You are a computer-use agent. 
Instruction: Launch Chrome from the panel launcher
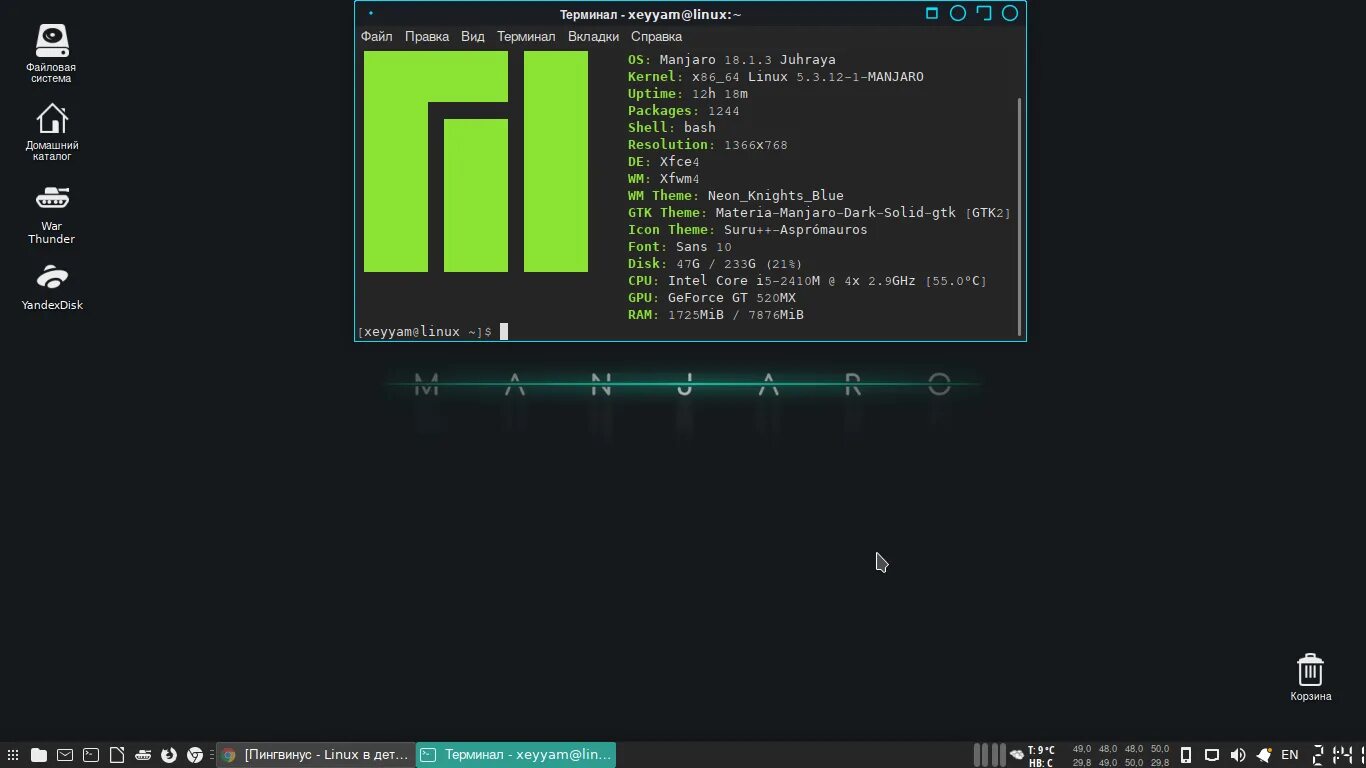coord(195,755)
